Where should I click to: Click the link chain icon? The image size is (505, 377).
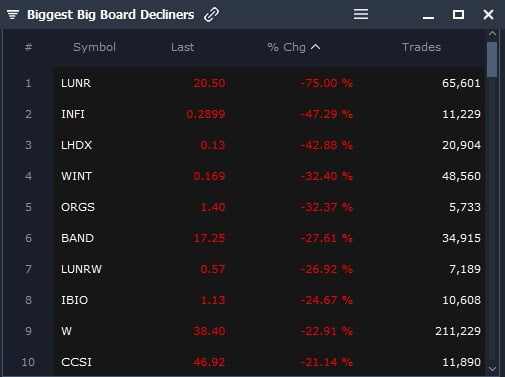211,15
